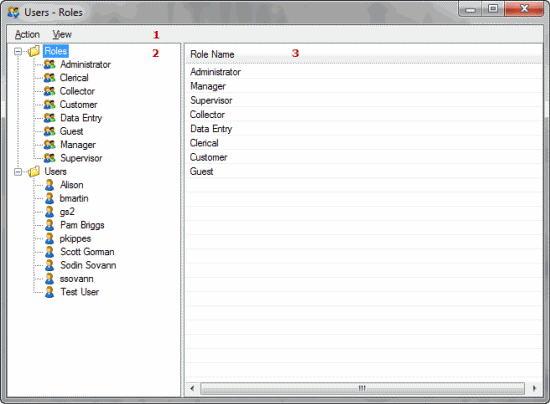550x404 pixels.
Task: Collapse the Roles tree node
Action: (18, 52)
